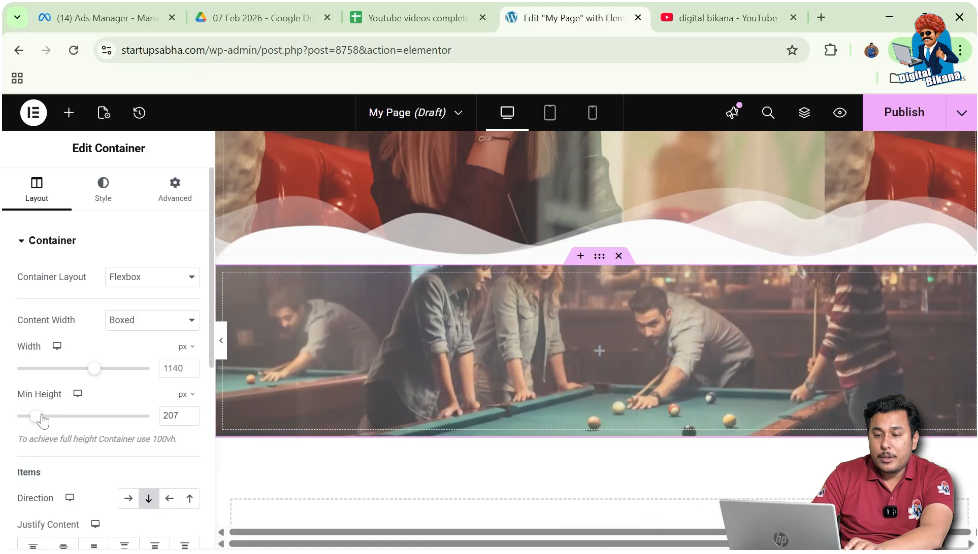Switch to the Advanced tab
This screenshot has height=554, width=978.
[175, 189]
